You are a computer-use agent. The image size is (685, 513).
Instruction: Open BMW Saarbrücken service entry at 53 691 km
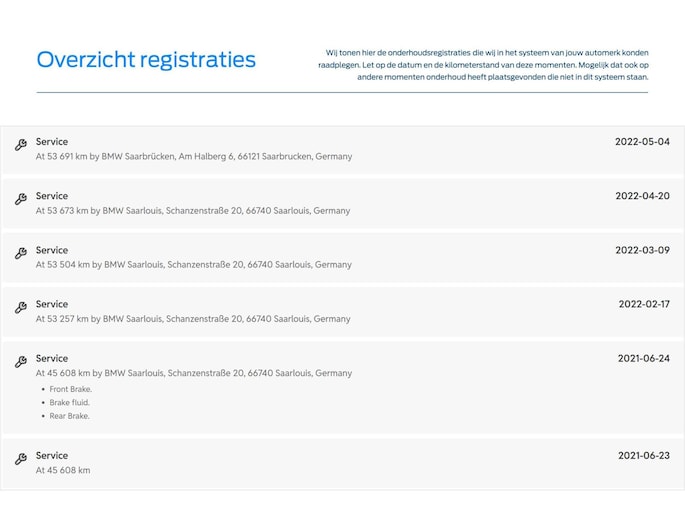point(194,157)
